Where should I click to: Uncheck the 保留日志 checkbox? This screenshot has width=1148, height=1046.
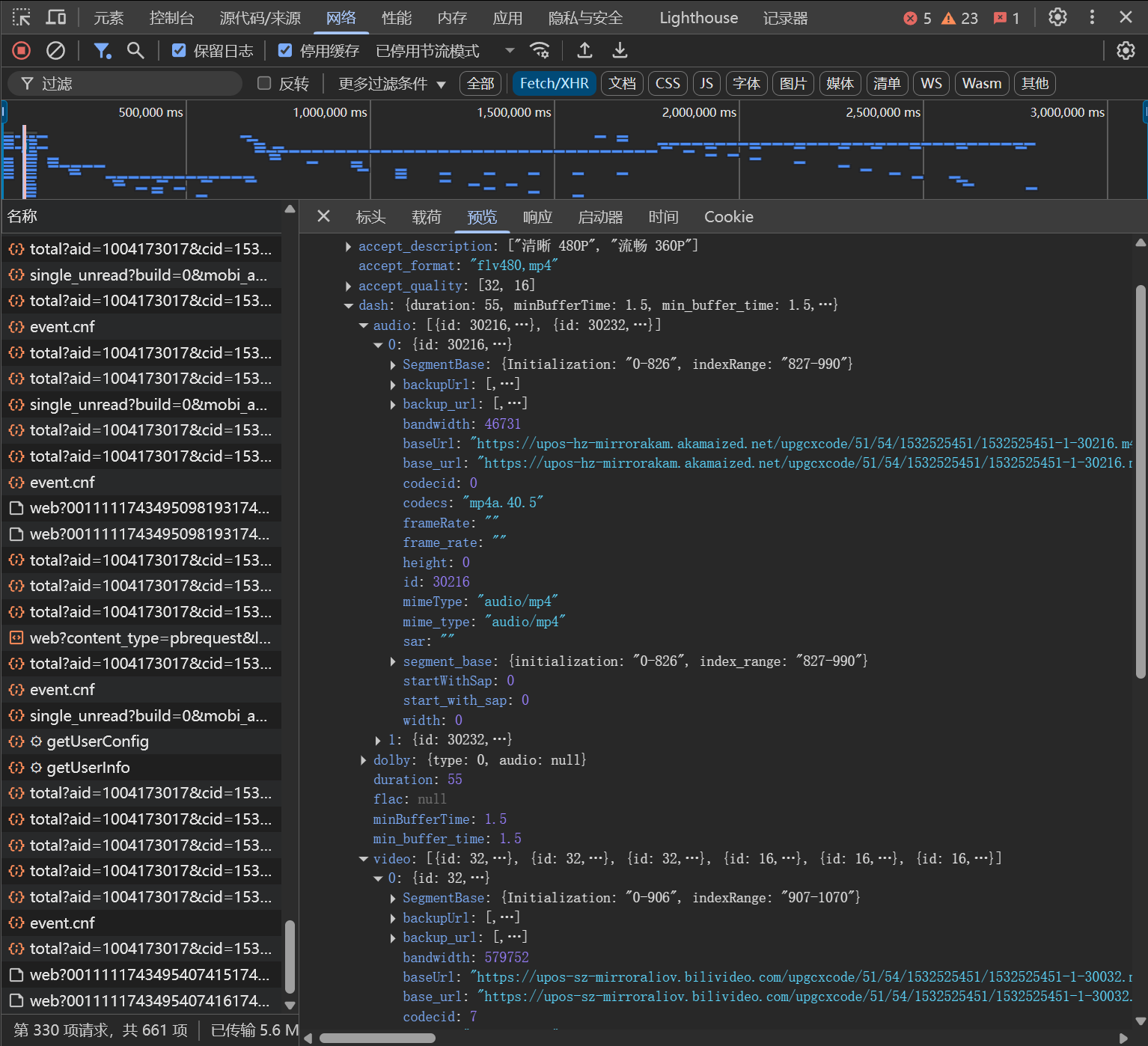pyautogui.click(x=179, y=51)
